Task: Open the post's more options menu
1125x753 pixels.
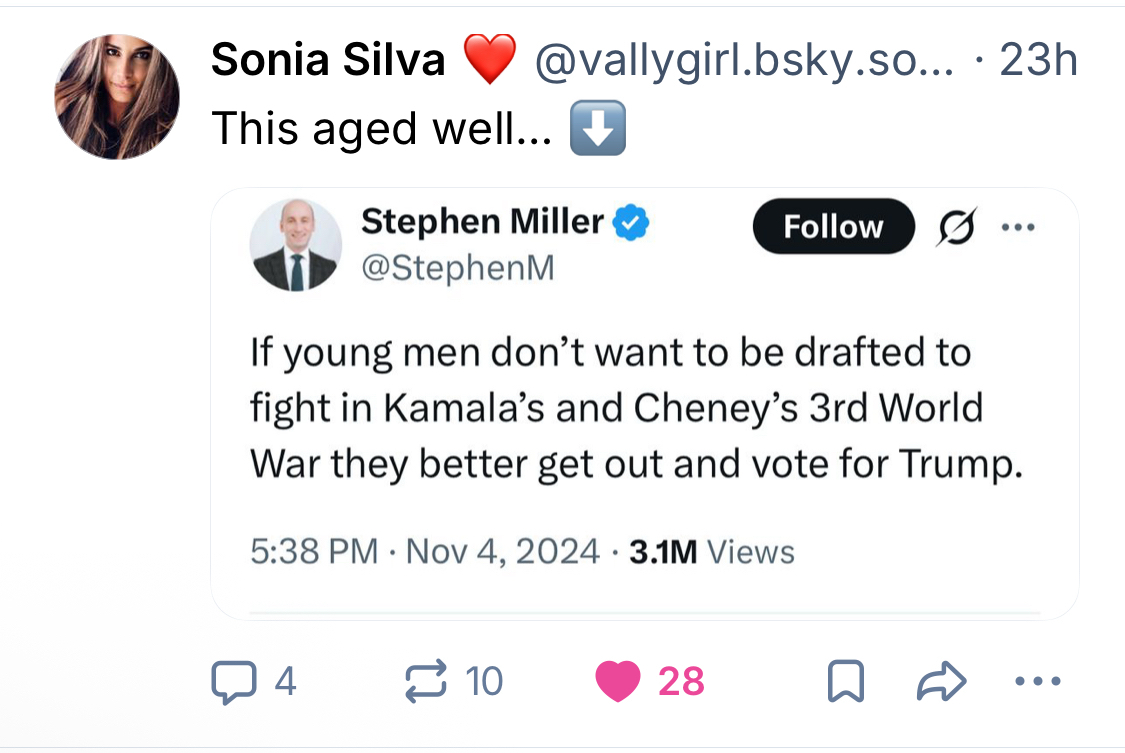Action: pyautogui.click(x=1035, y=682)
